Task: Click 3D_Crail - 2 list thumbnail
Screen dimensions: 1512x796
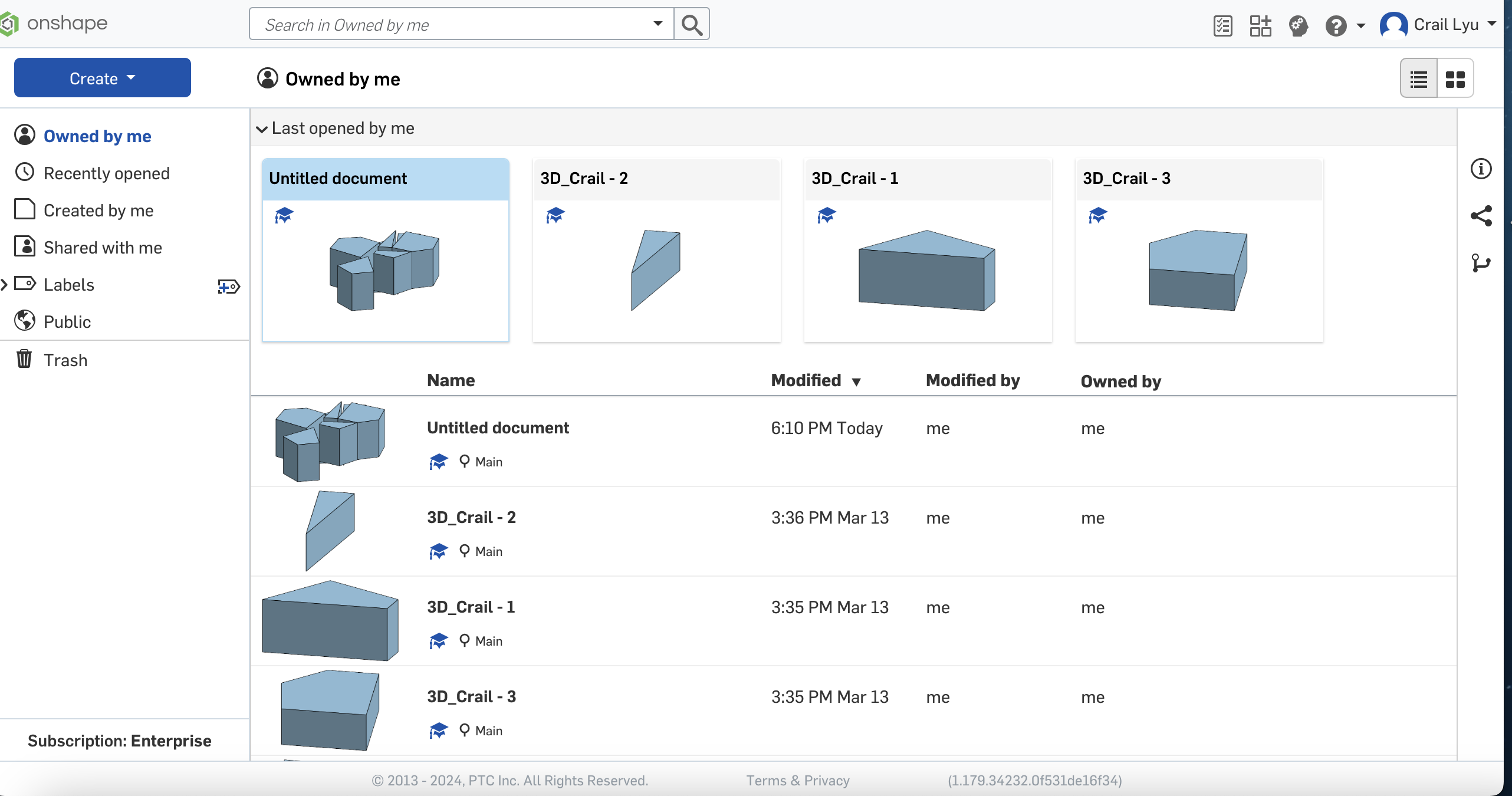Action: pos(330,531)
